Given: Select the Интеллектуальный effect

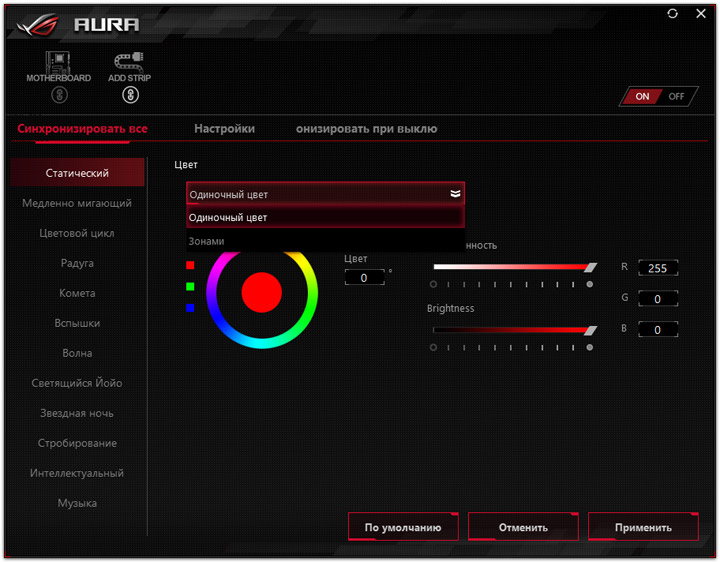Looking at the screenshot, I should coord(77,473).
